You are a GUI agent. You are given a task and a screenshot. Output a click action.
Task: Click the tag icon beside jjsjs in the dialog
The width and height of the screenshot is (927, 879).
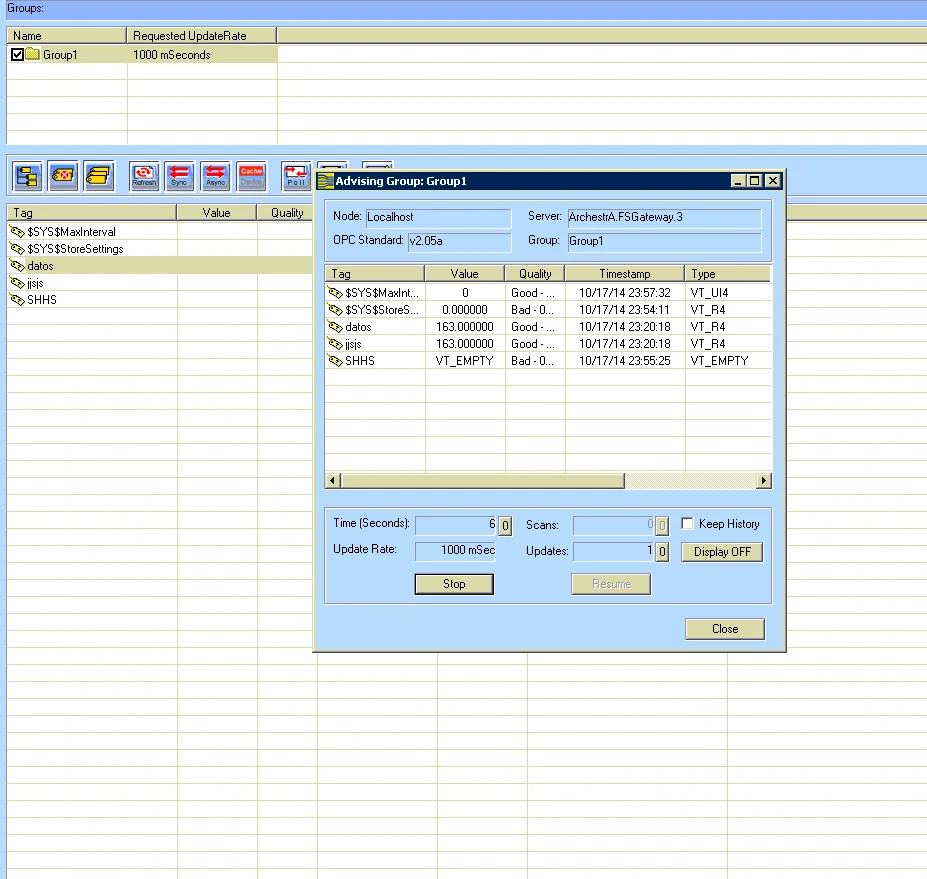(x=335, y=343)
